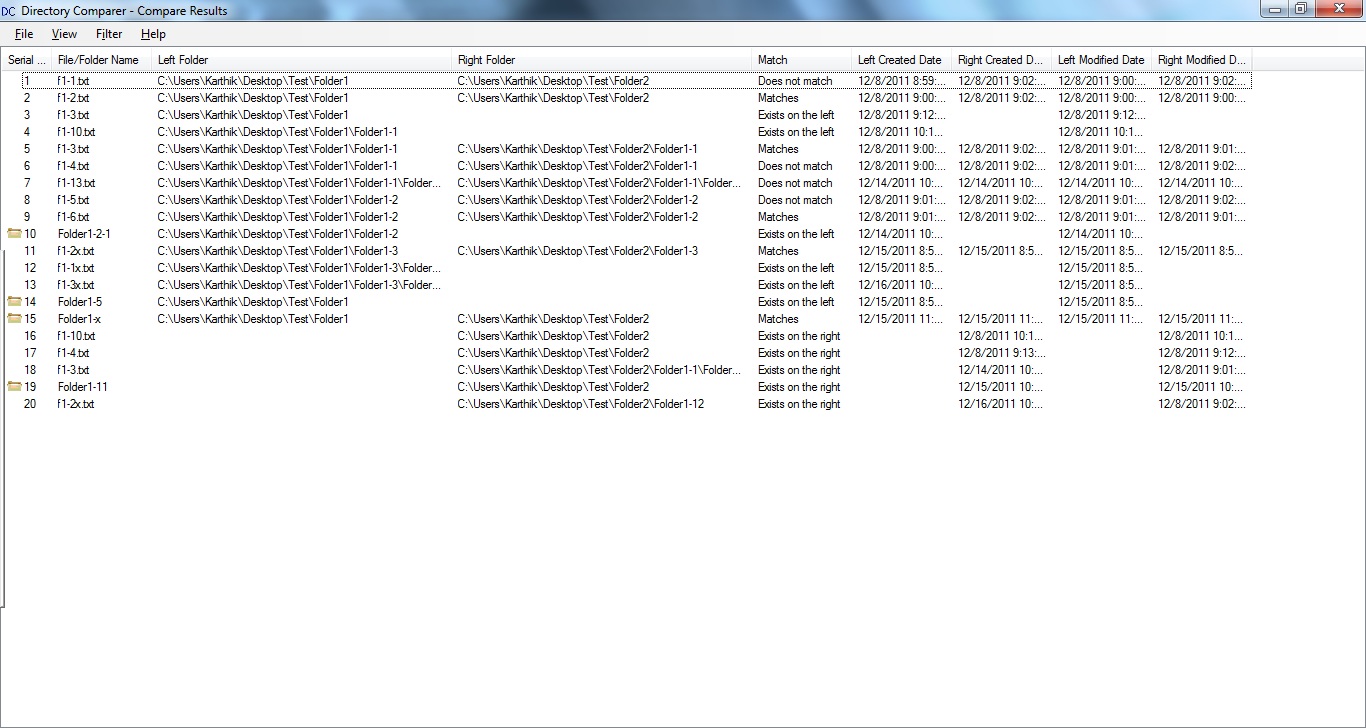Viewport: 1366px width, 728px height.
Task: Click the Directory Comparer app icon in title bar
Action: coord(9,10)
